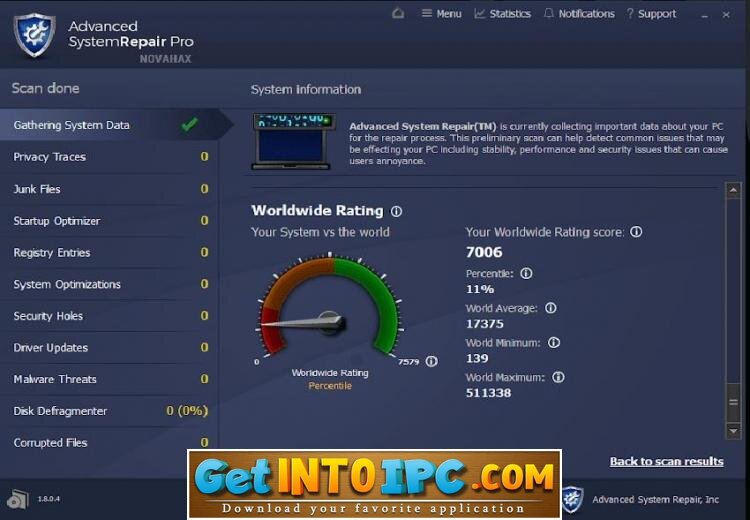Select Registry Entries in the scan list
Screen dimensions: 750x520
pyautogui.click(x=109, y=252)
